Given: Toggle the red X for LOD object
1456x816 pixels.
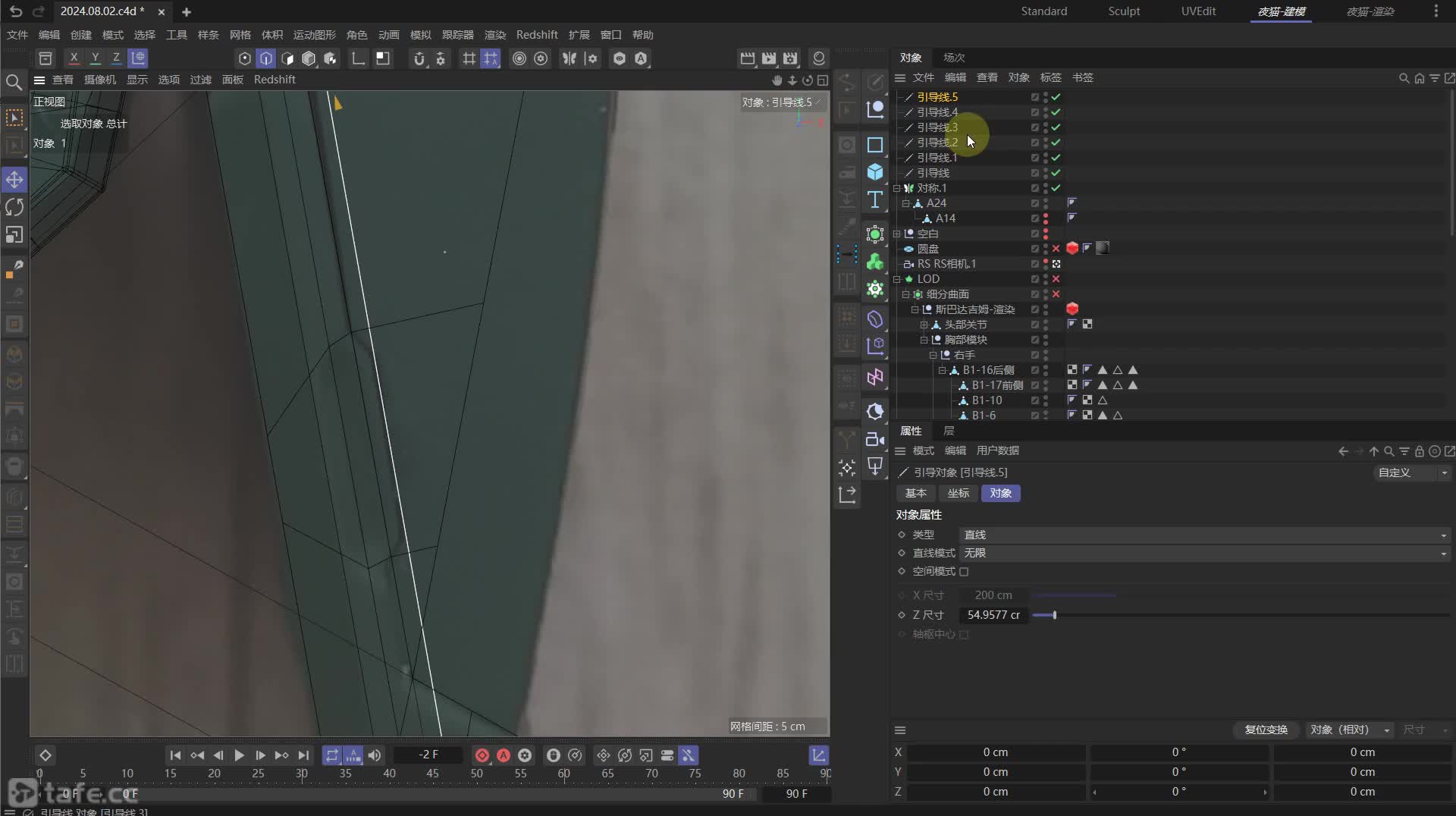Looking at the screenshot, I should tap(1056, 279).
